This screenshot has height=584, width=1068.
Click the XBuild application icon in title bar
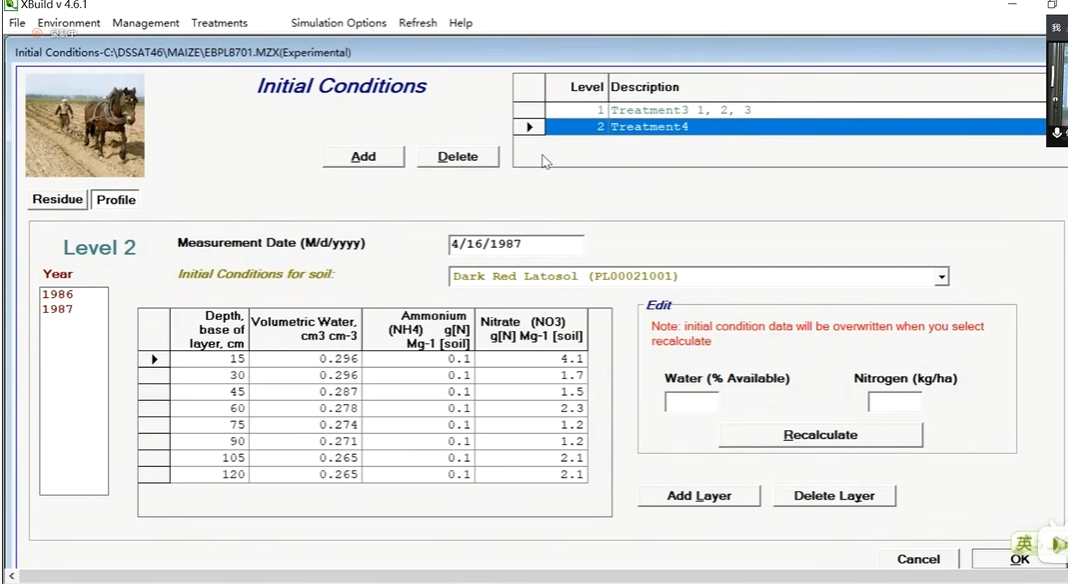click(10, 5)
